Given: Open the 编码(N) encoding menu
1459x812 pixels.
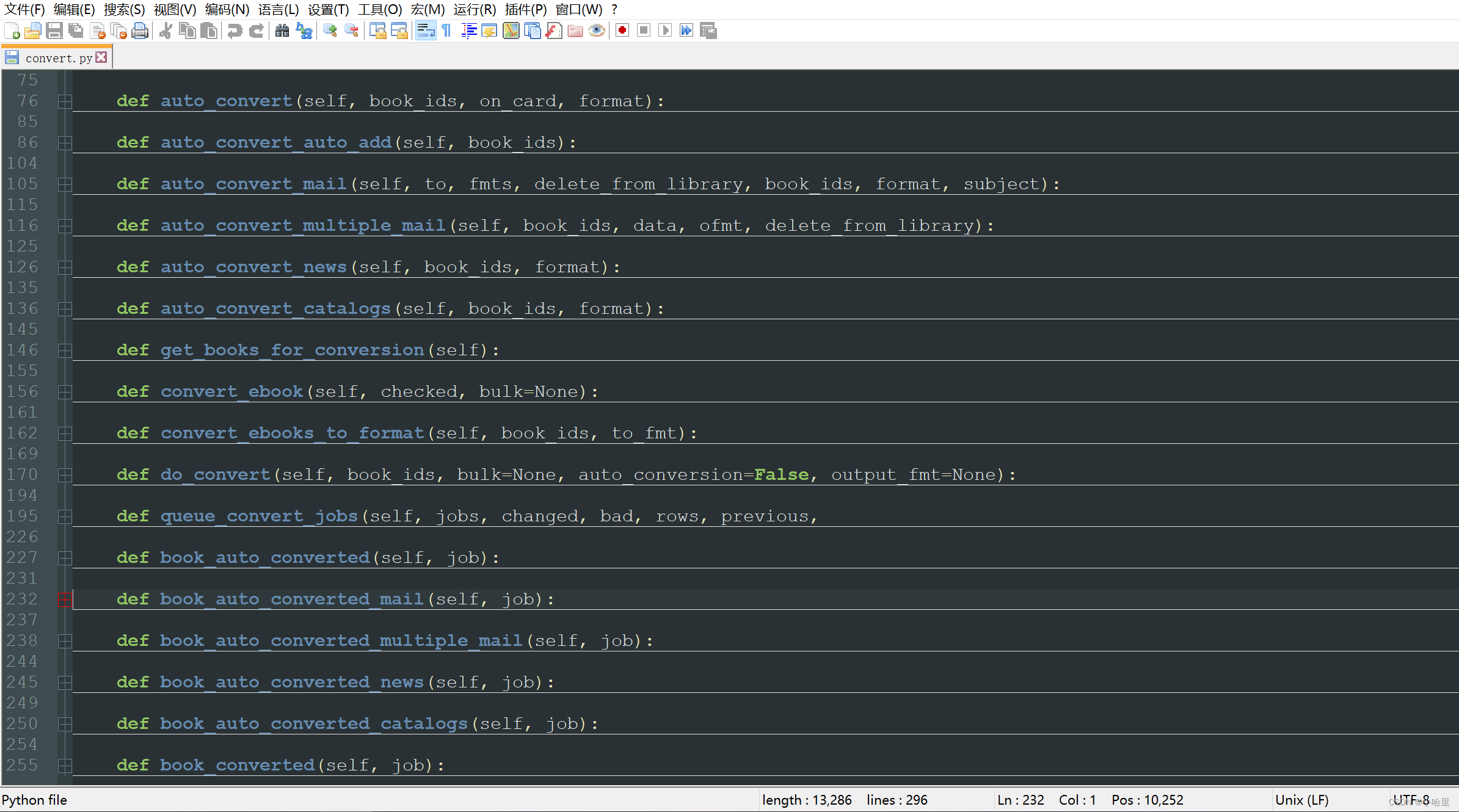Looking at the screenshot, I should click(227, 9).
